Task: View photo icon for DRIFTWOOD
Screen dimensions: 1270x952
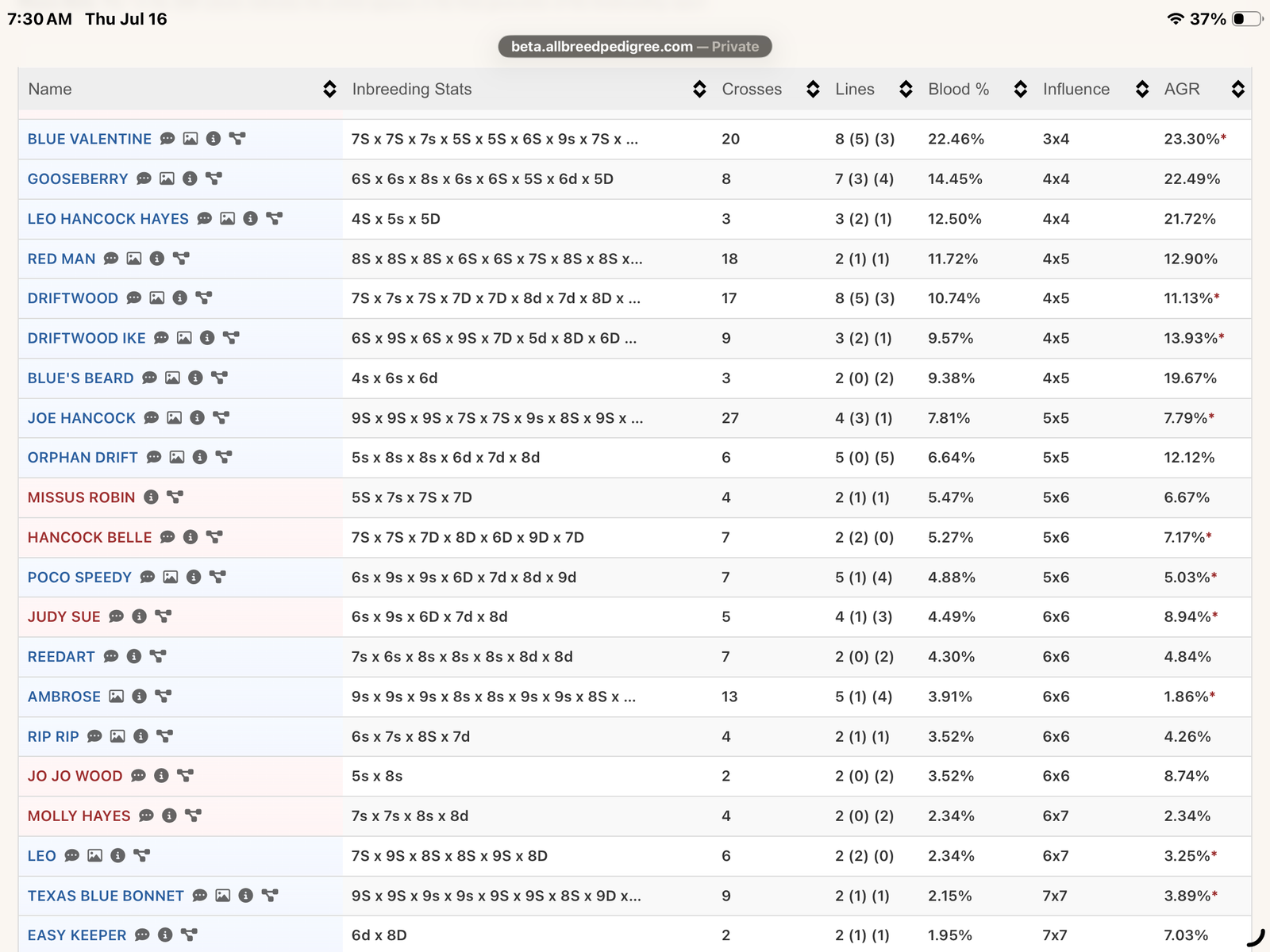Action: tap(157, 298)
